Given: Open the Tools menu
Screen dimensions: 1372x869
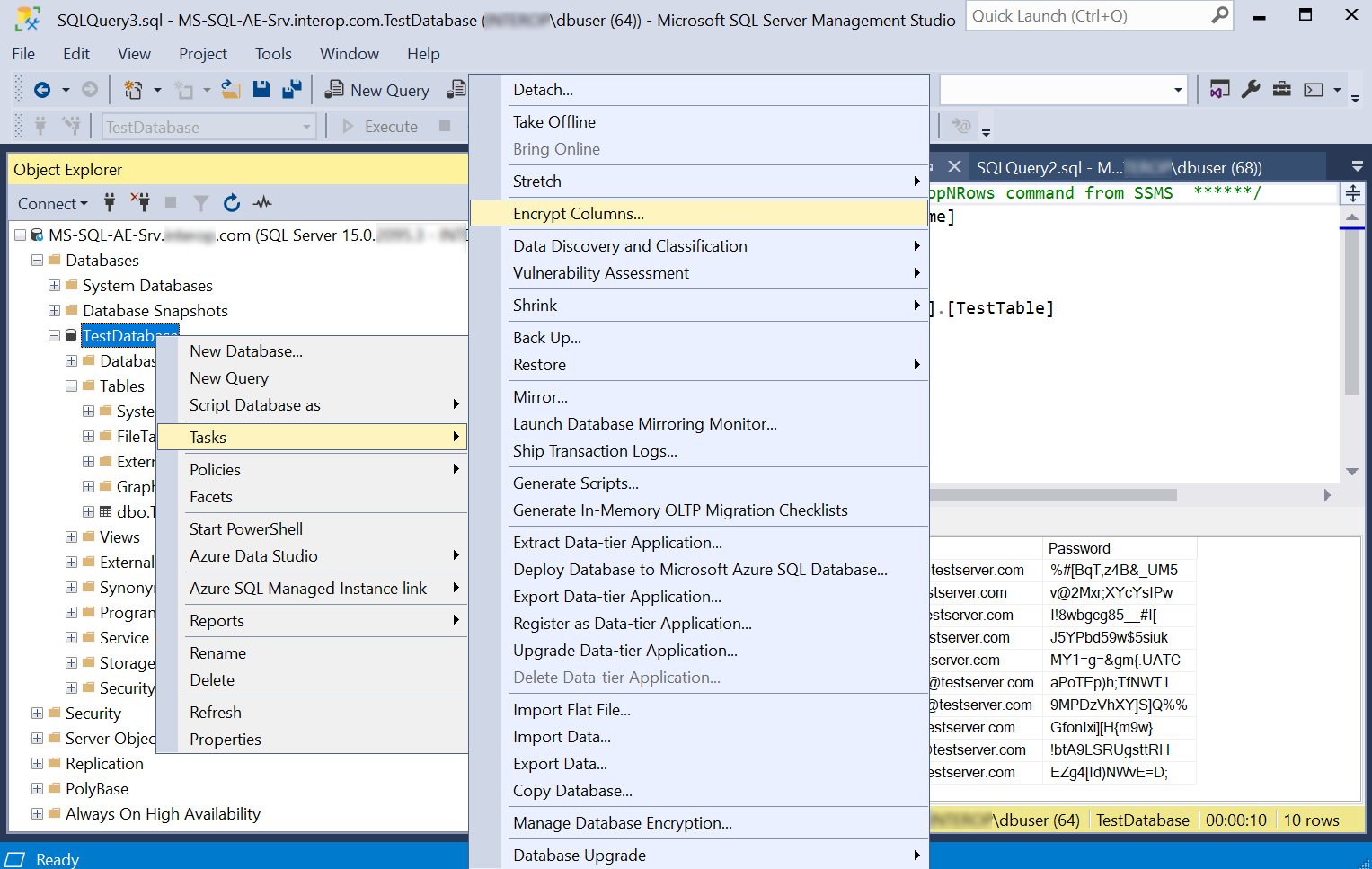Looking at the screenshot, I should click(273, 54).
